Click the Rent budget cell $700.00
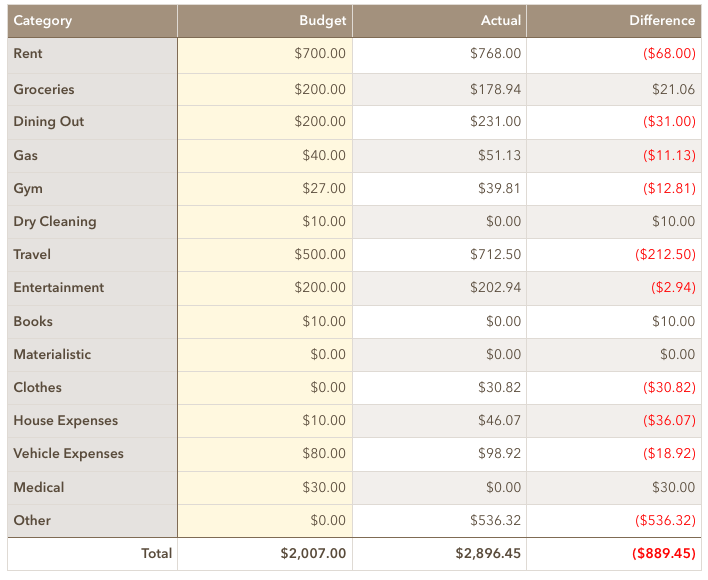The width and height of the screenshot is (708, 580). click(x=265, y=55)
